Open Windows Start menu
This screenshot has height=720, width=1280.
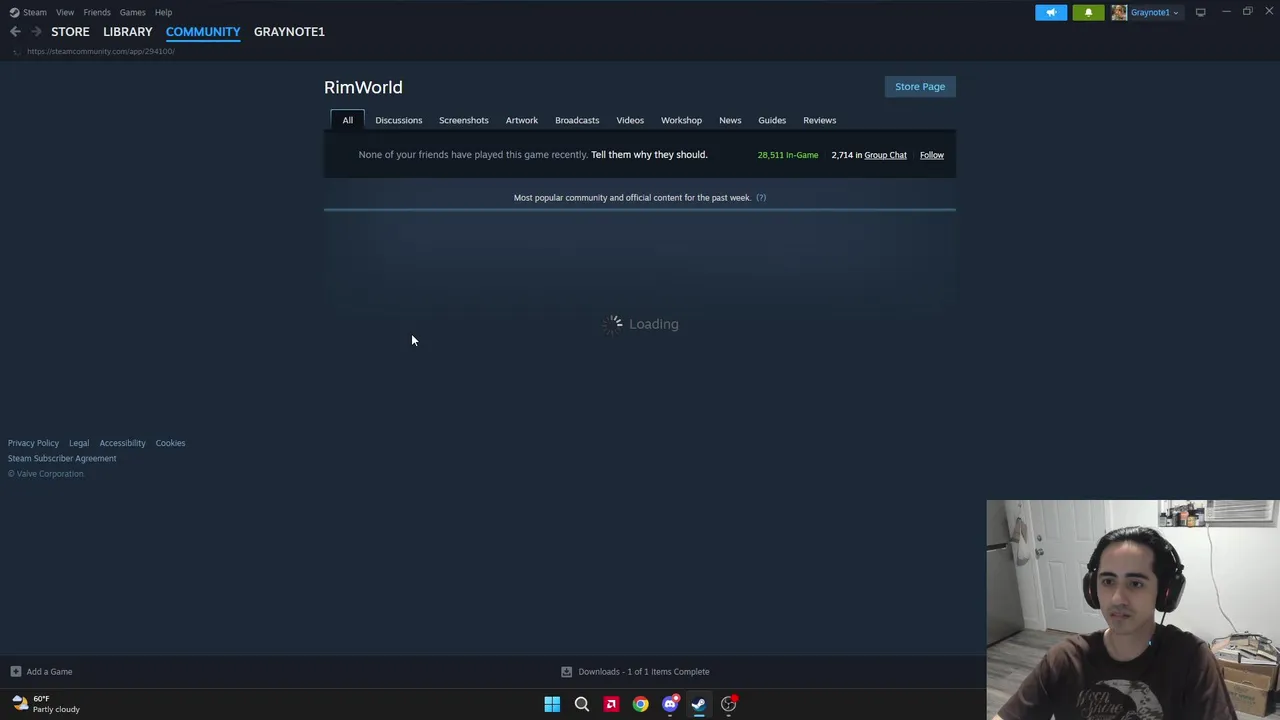point(552,704)
